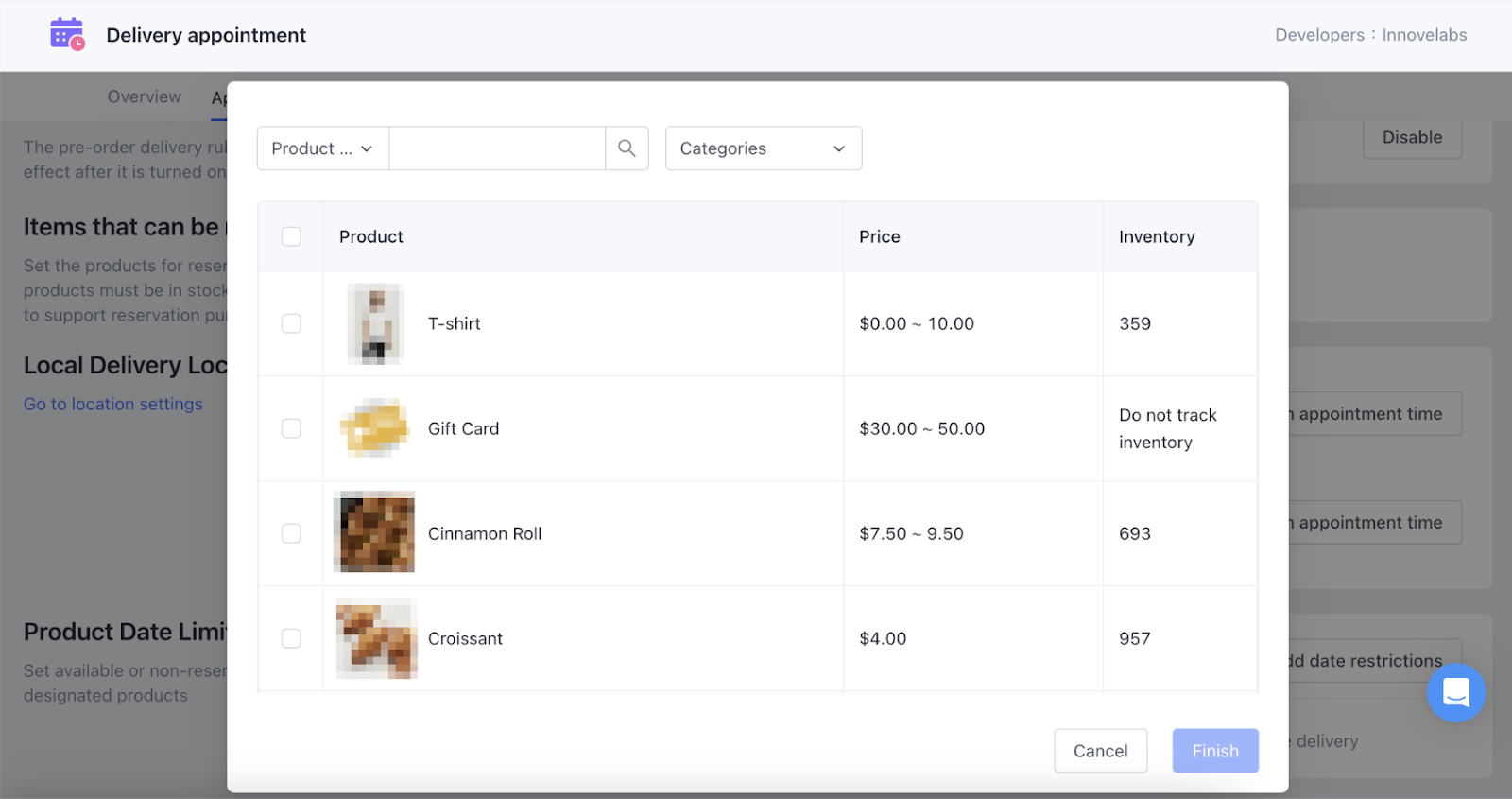Click the Gift Card product image
1512x799 pixels.
375,428
